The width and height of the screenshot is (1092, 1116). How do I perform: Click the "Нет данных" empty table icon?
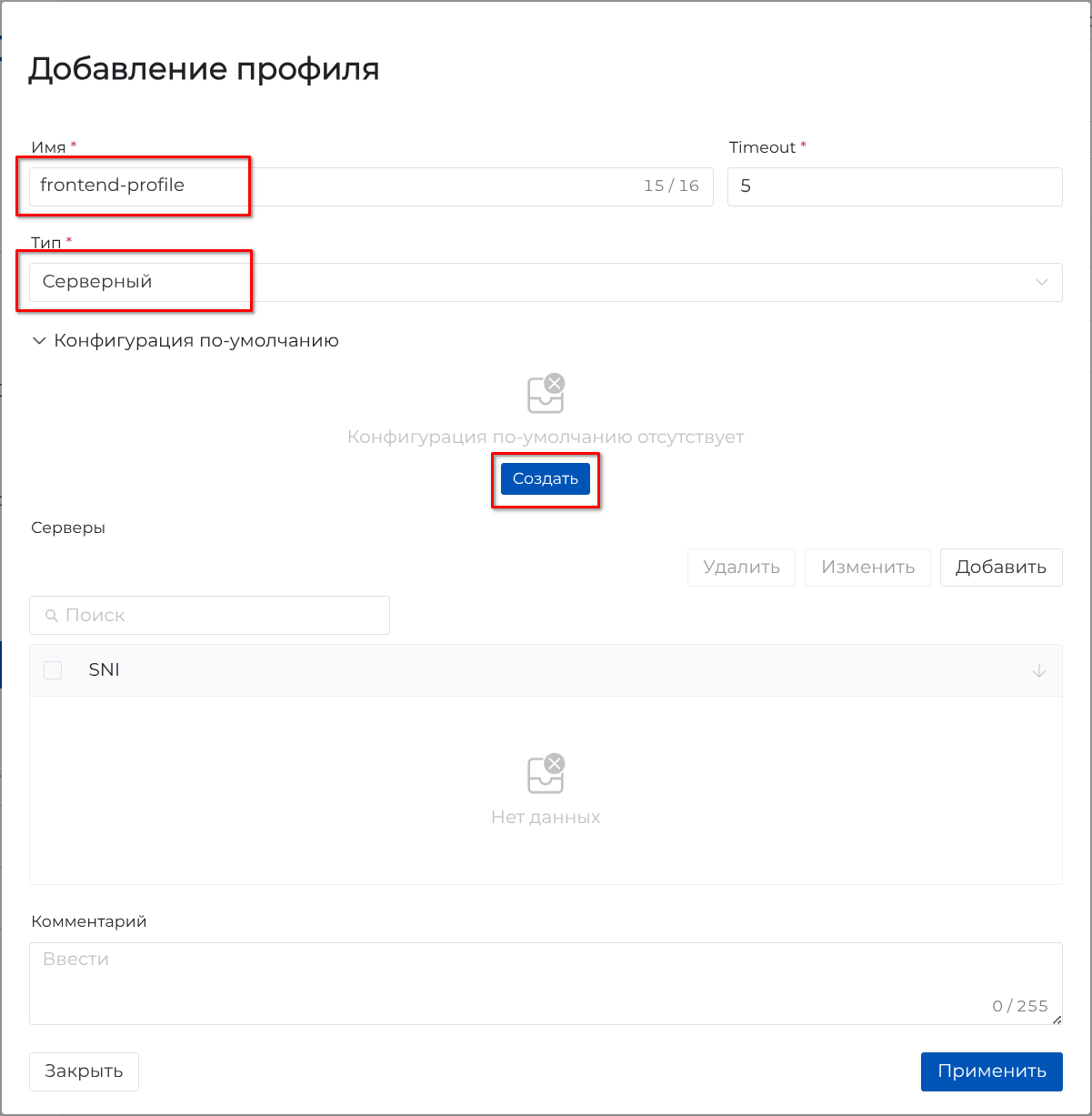coord(546,774)
